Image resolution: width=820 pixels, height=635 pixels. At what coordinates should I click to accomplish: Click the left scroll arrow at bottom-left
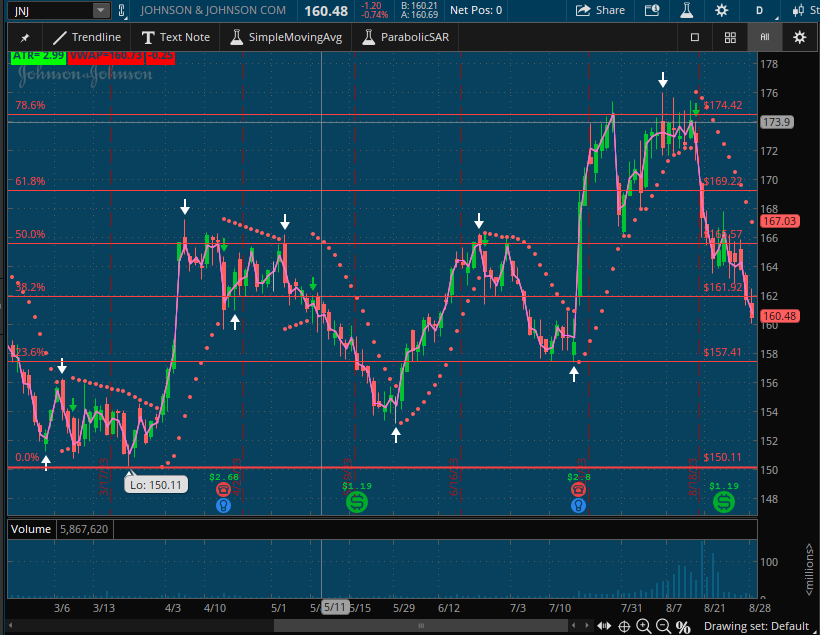pos(10,626)
